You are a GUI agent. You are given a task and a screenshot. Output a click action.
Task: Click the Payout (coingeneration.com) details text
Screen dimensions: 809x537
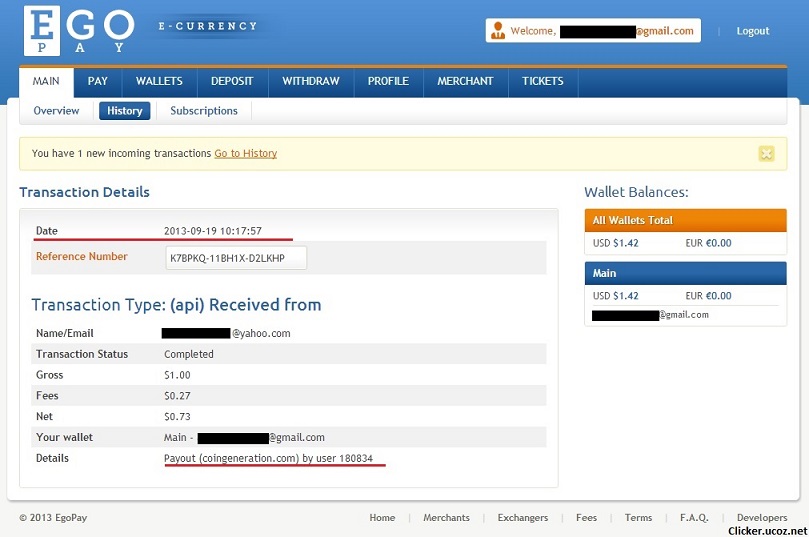[x=268, y=458]
